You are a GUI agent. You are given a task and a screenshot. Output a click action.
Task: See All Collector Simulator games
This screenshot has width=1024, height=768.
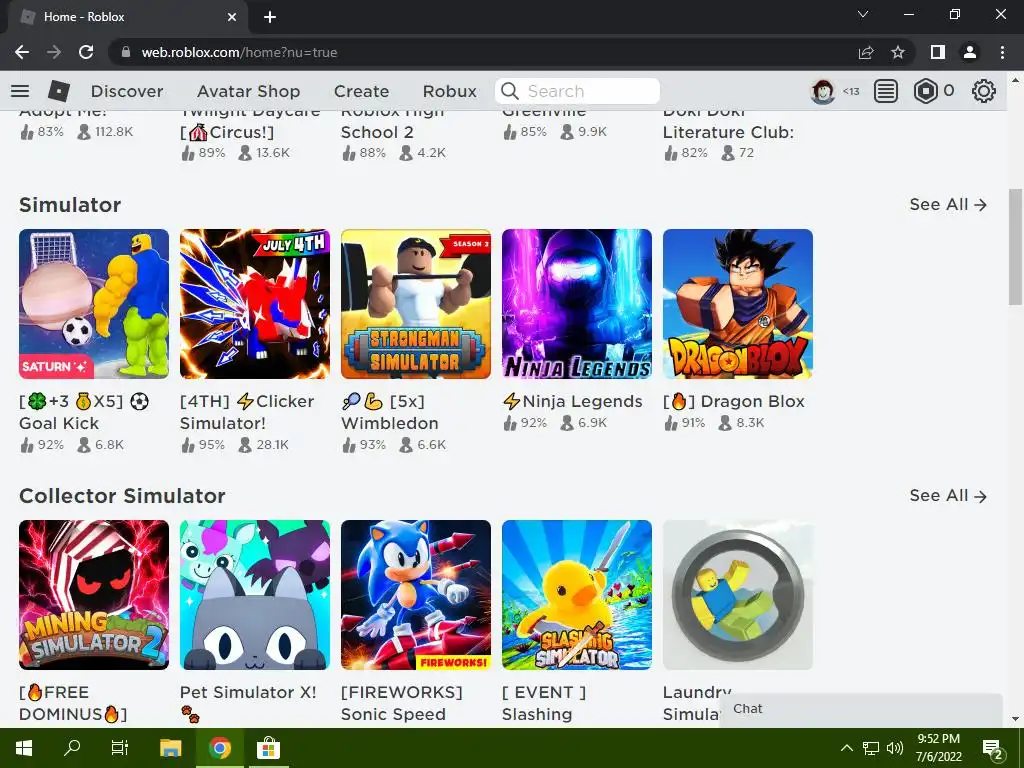coord(948,496)
